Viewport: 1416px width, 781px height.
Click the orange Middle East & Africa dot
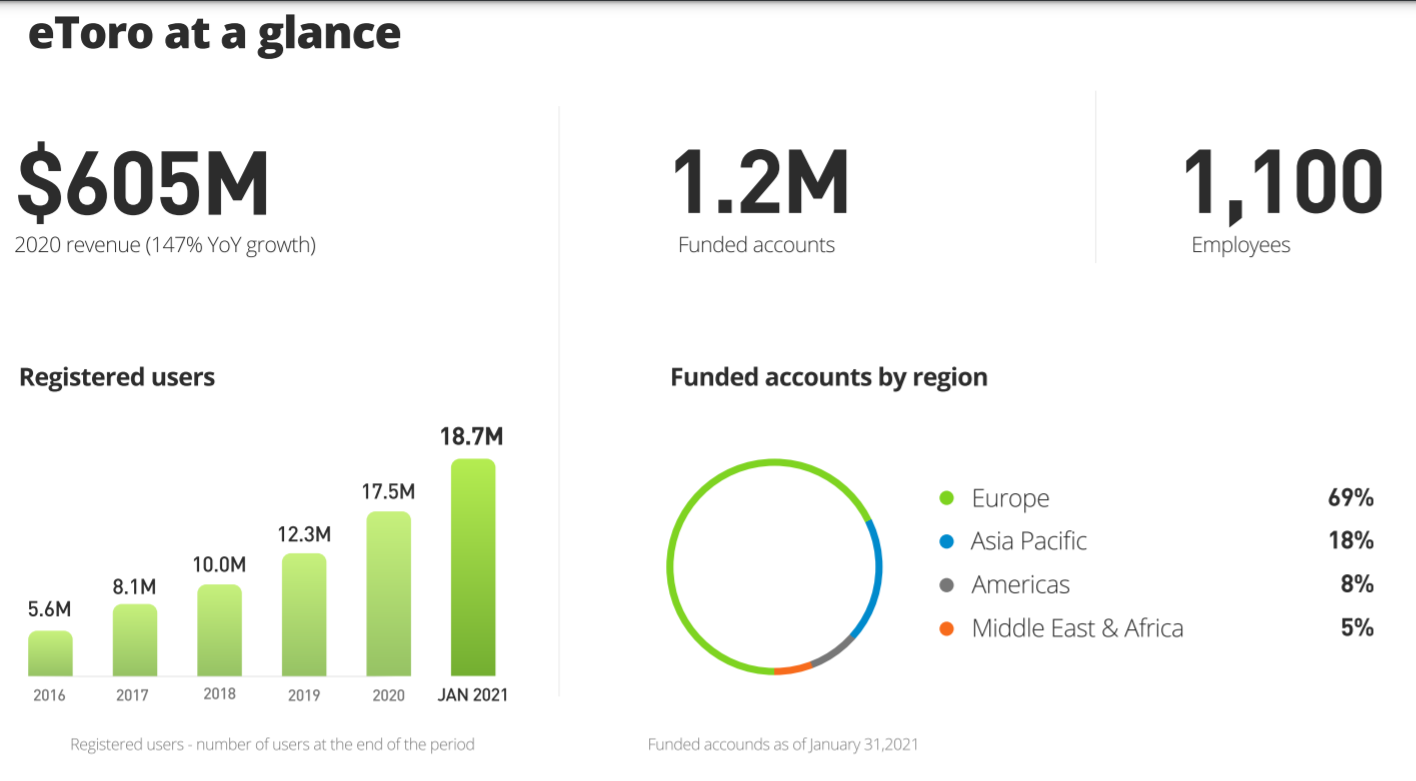click(945, 629)
